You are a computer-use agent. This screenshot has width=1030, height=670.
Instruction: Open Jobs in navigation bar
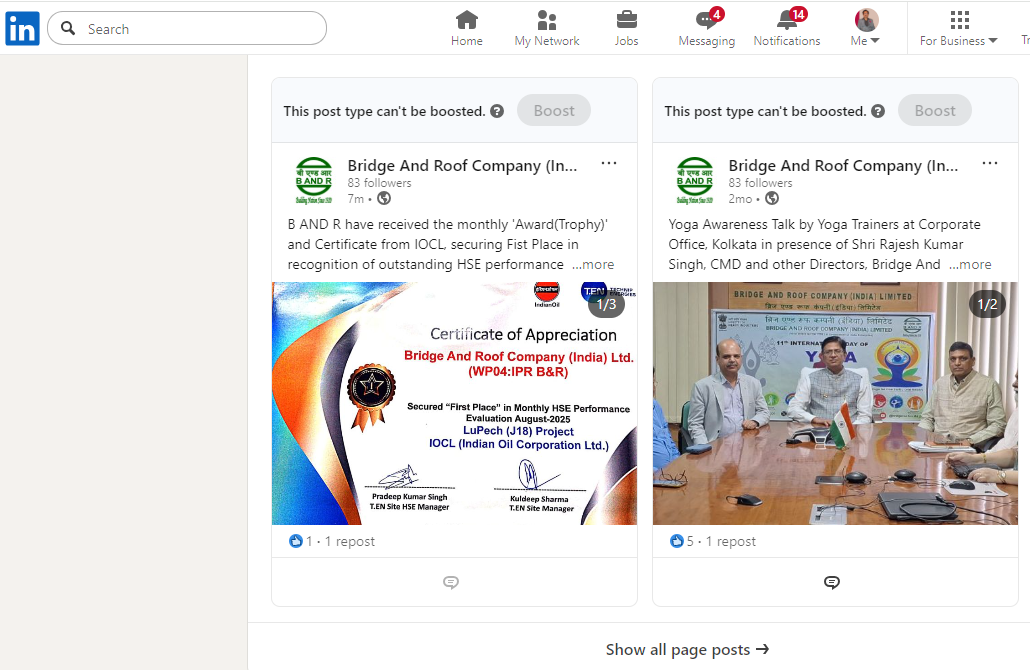coord(626,28)
